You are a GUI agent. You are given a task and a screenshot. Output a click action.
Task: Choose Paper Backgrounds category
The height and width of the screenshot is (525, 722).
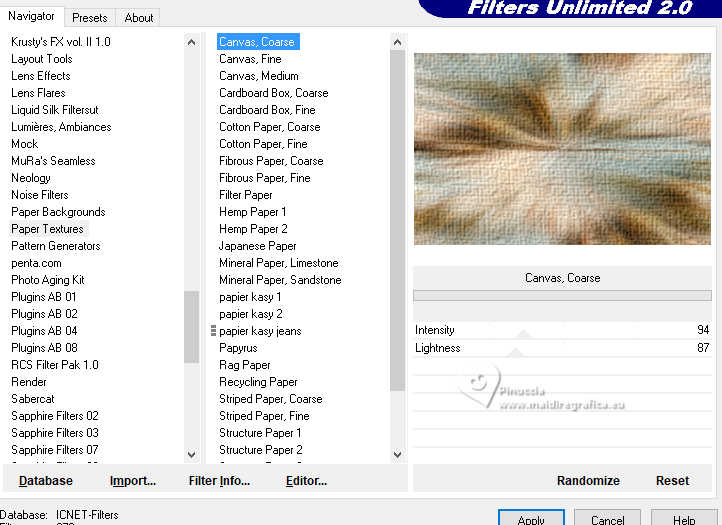pos(58,212)
